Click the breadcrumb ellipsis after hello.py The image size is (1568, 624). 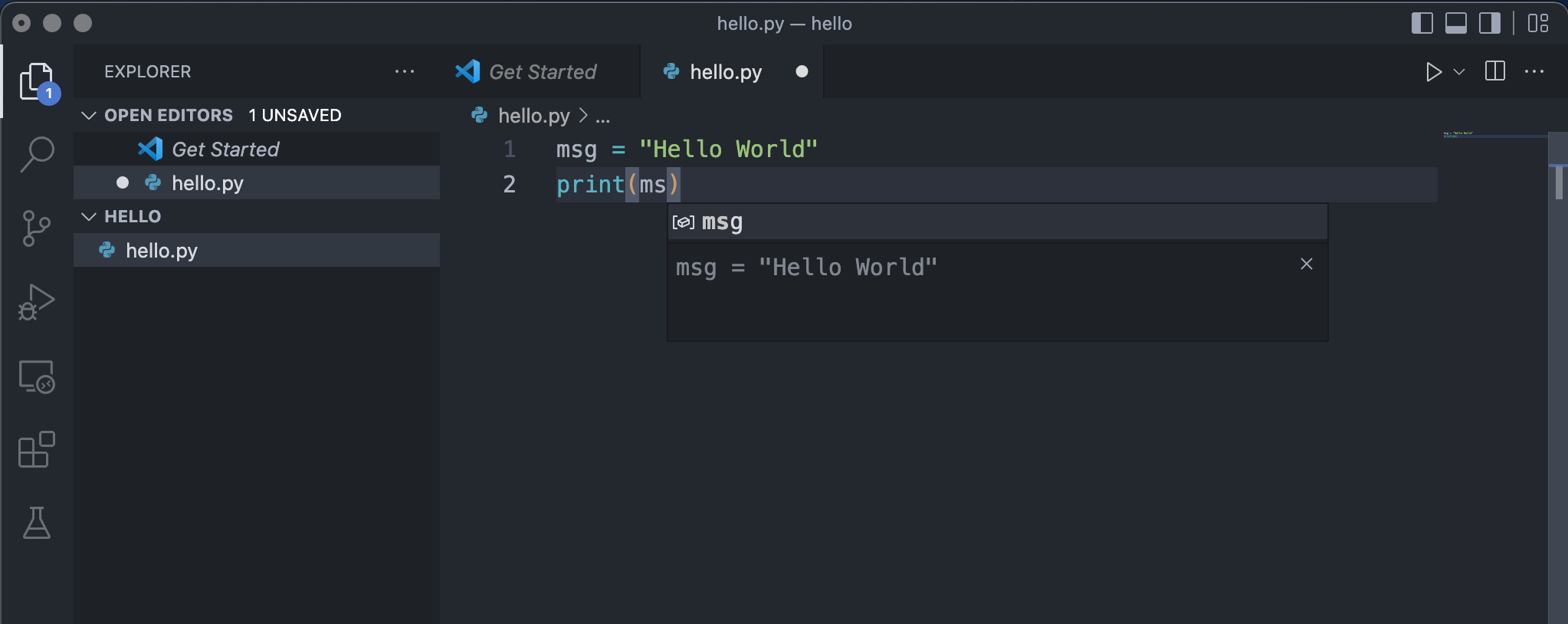point(603,117)
